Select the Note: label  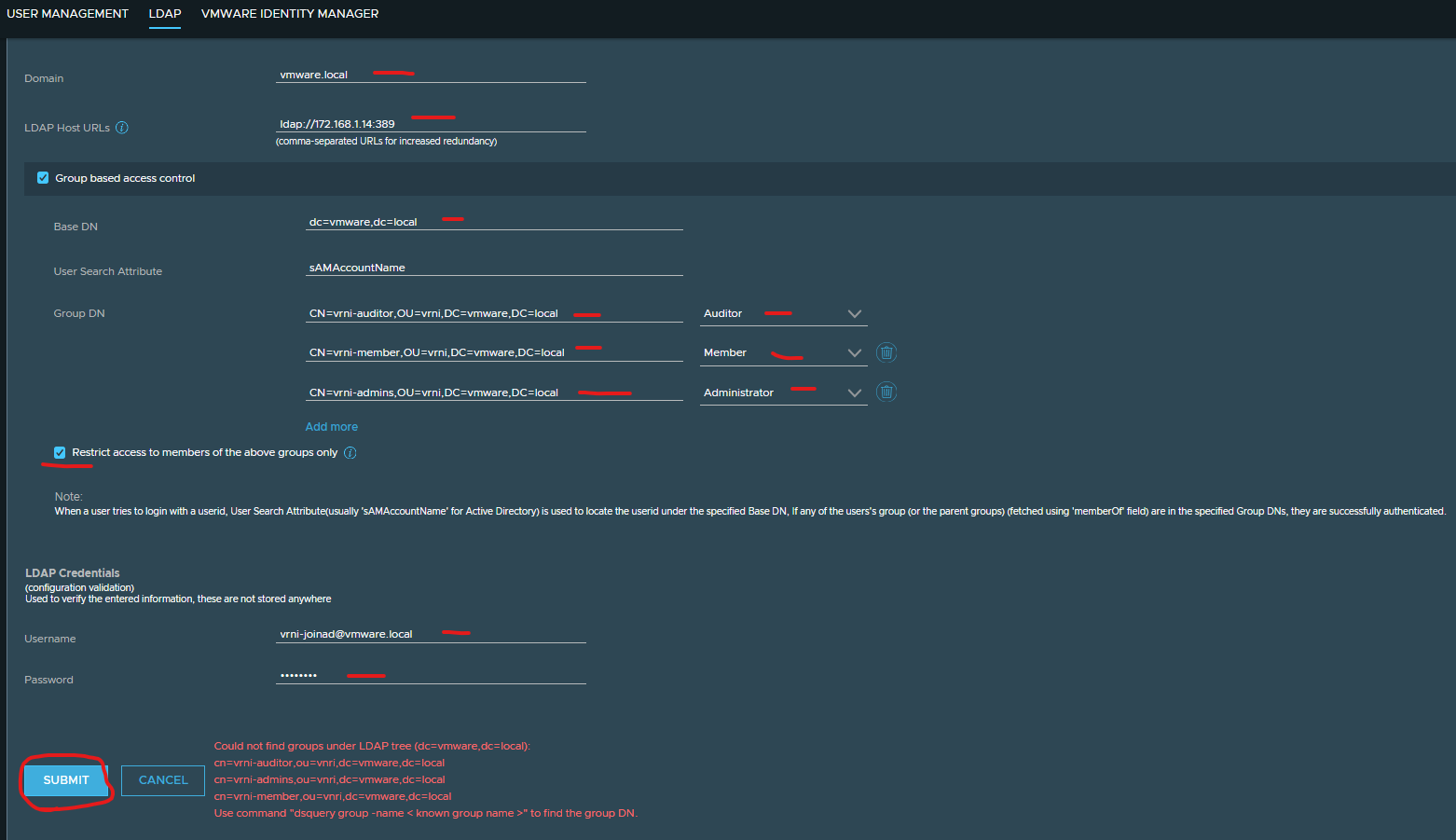click(68, 497)
